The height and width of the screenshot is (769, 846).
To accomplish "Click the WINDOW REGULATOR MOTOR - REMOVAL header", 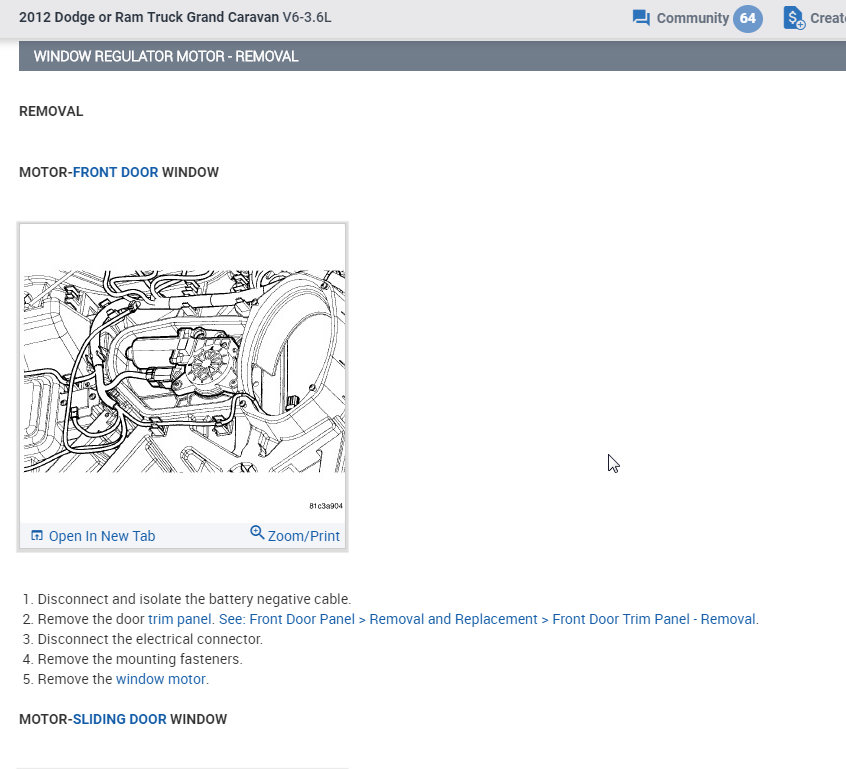I will [166, 56].
